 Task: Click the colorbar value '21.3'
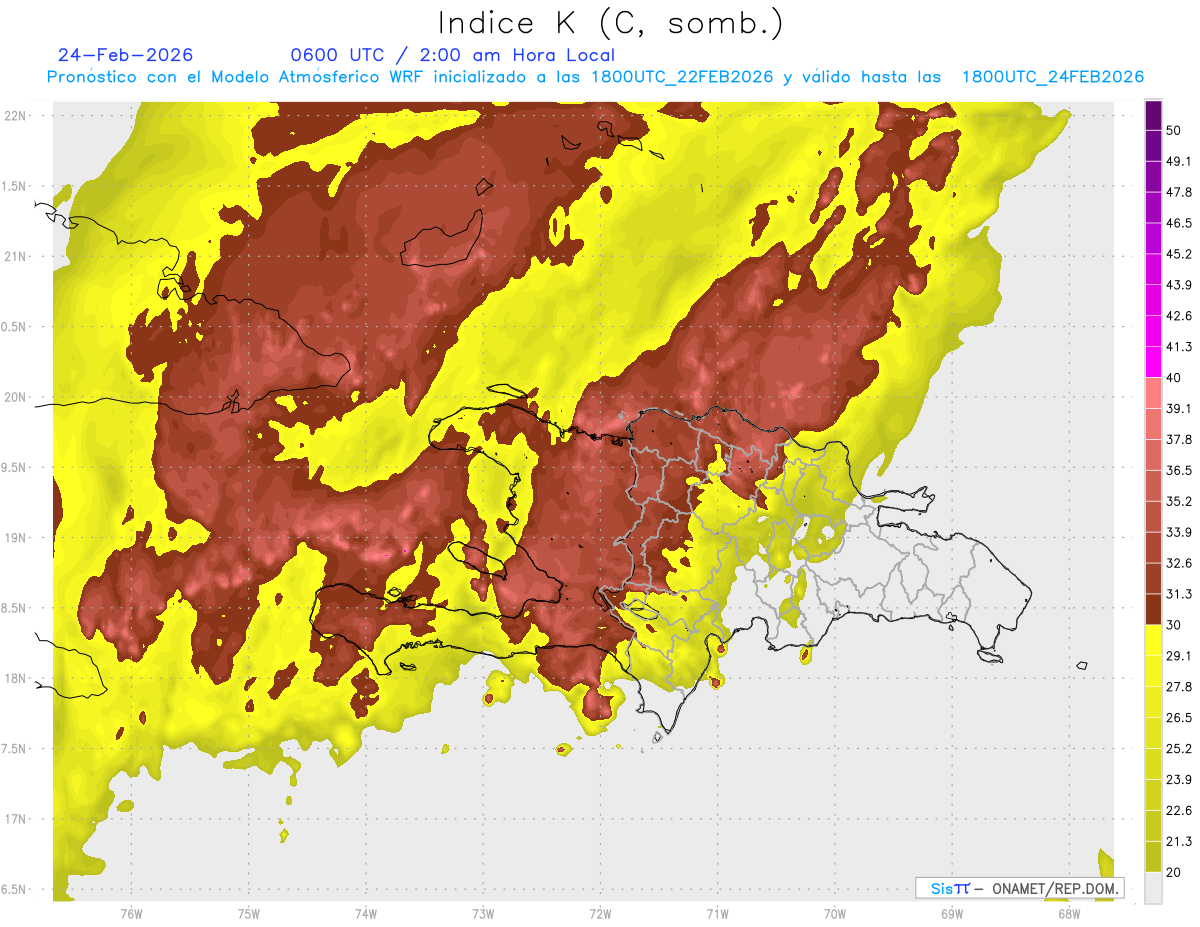[x=1179, y=841]
